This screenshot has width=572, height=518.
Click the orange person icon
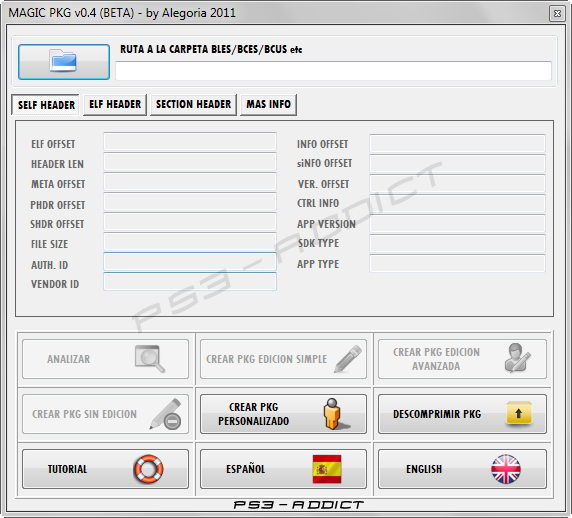(334, 414)
